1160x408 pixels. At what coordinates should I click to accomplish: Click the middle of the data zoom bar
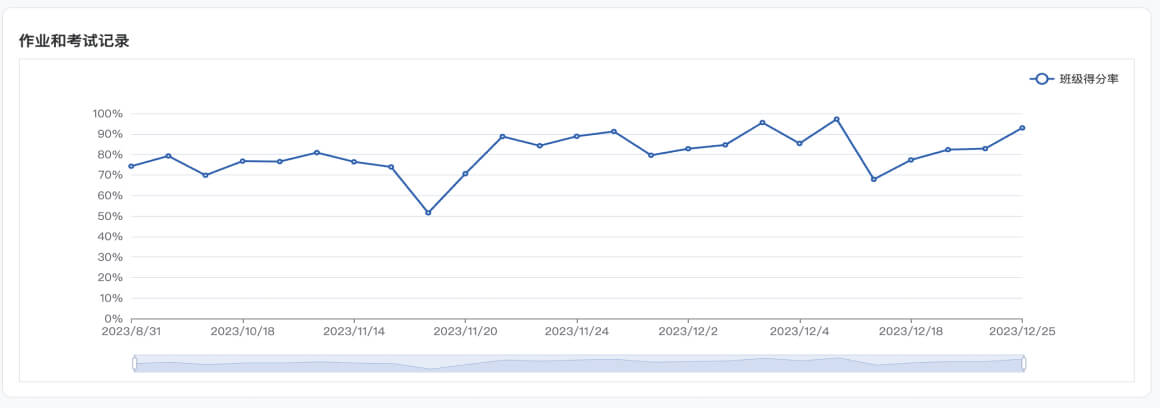579,364
